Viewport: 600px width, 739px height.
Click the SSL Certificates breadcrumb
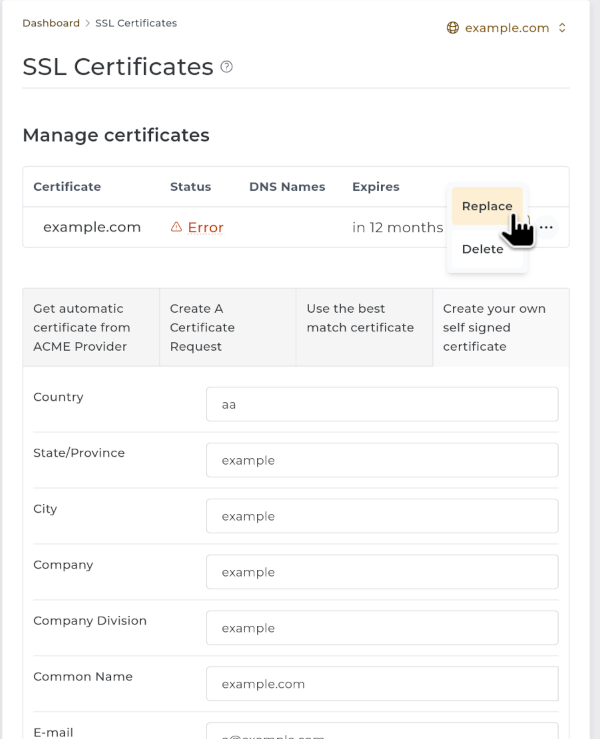point(136,23)
